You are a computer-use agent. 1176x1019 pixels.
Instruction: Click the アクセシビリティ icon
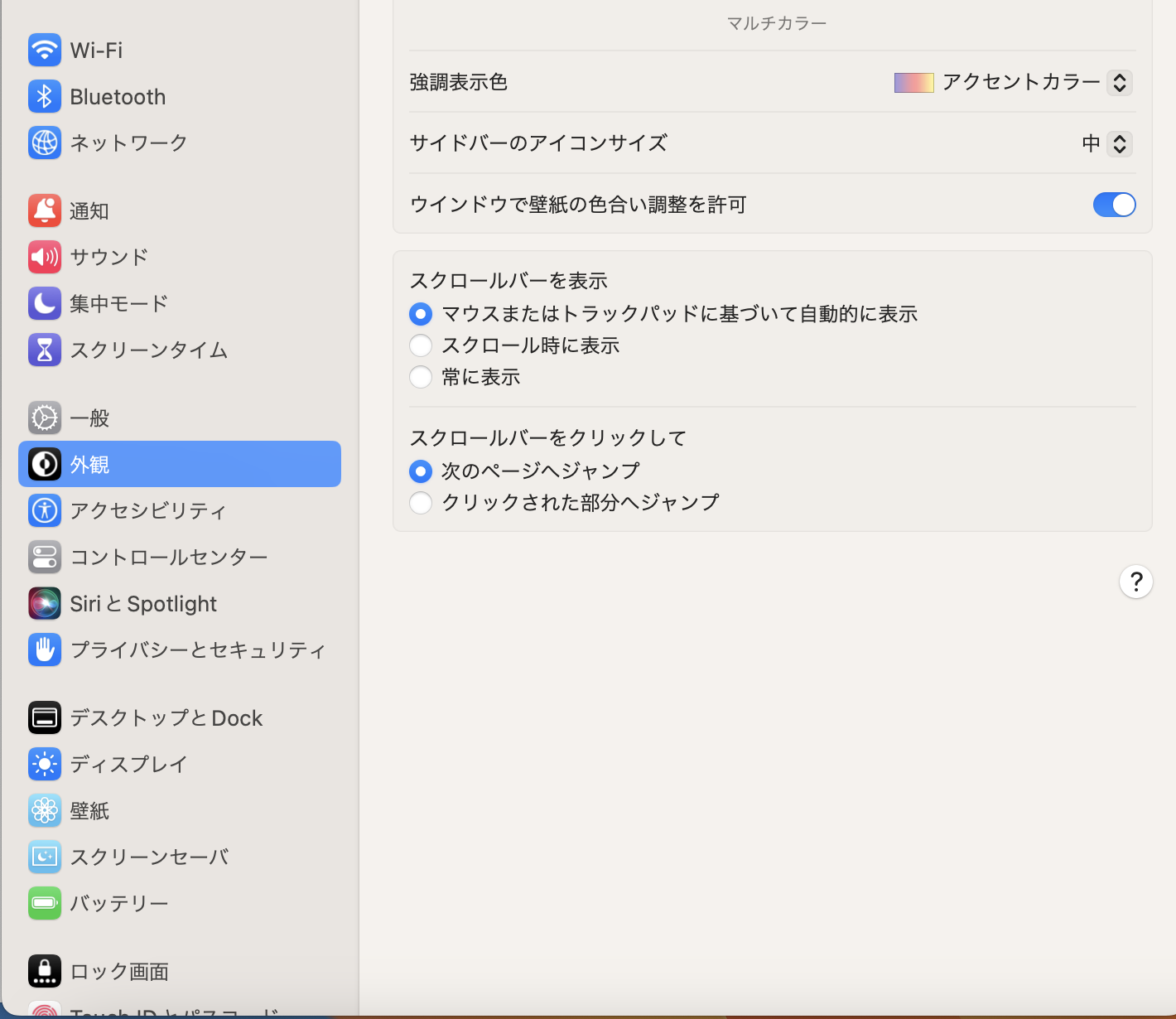point(45,510)
